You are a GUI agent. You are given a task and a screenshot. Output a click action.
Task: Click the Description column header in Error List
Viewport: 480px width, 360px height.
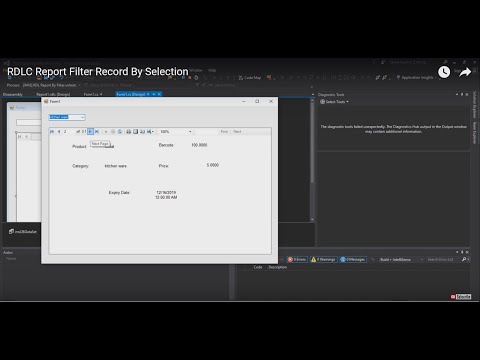point(278,267)
